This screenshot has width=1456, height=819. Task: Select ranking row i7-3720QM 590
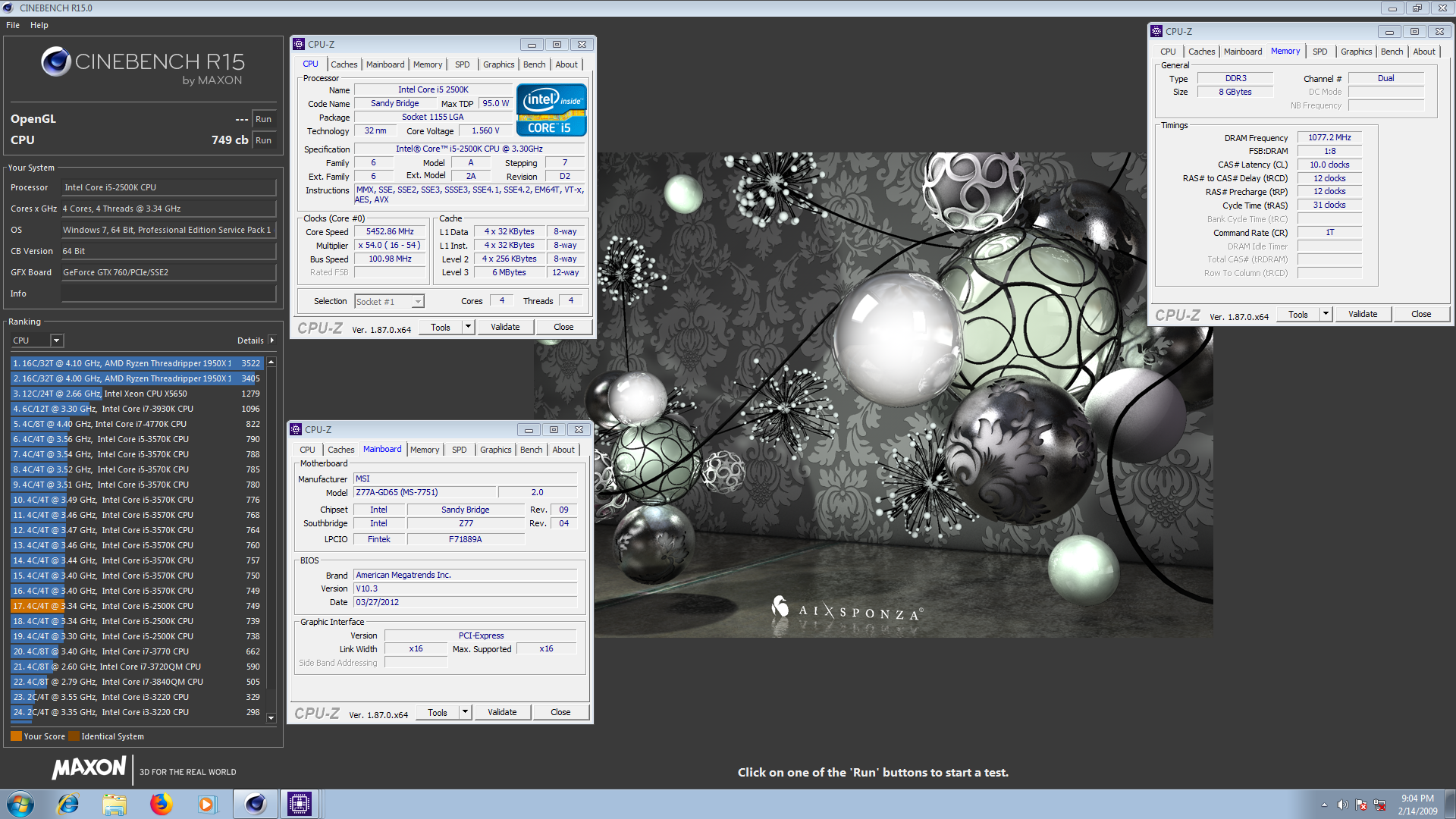pyautogui.click(x=136, y=667)
